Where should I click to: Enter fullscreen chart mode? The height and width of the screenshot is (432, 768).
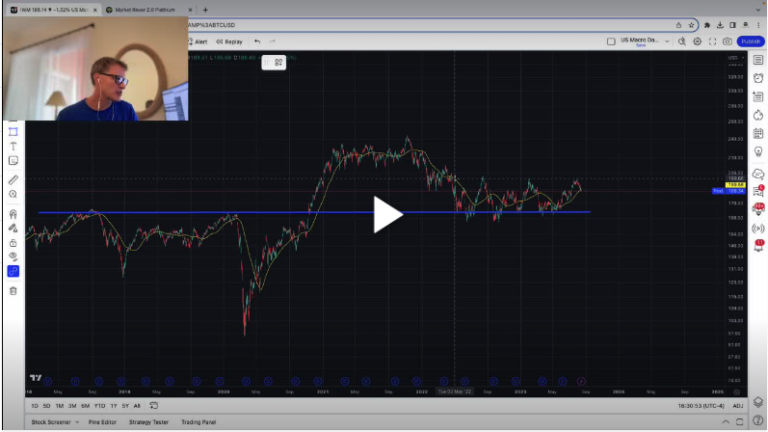712,41
